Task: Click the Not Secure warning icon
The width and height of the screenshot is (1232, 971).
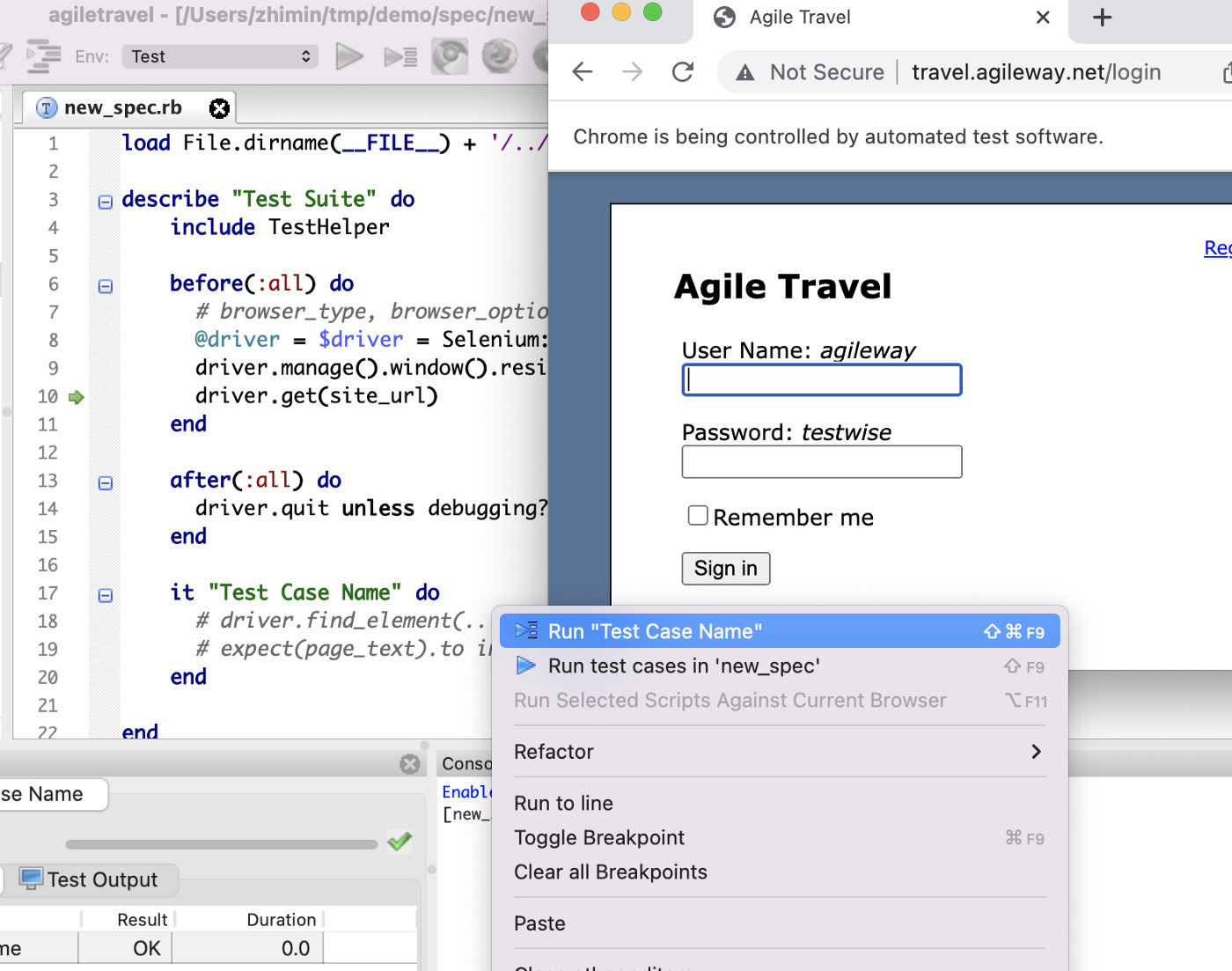Action: click(745, 72)
